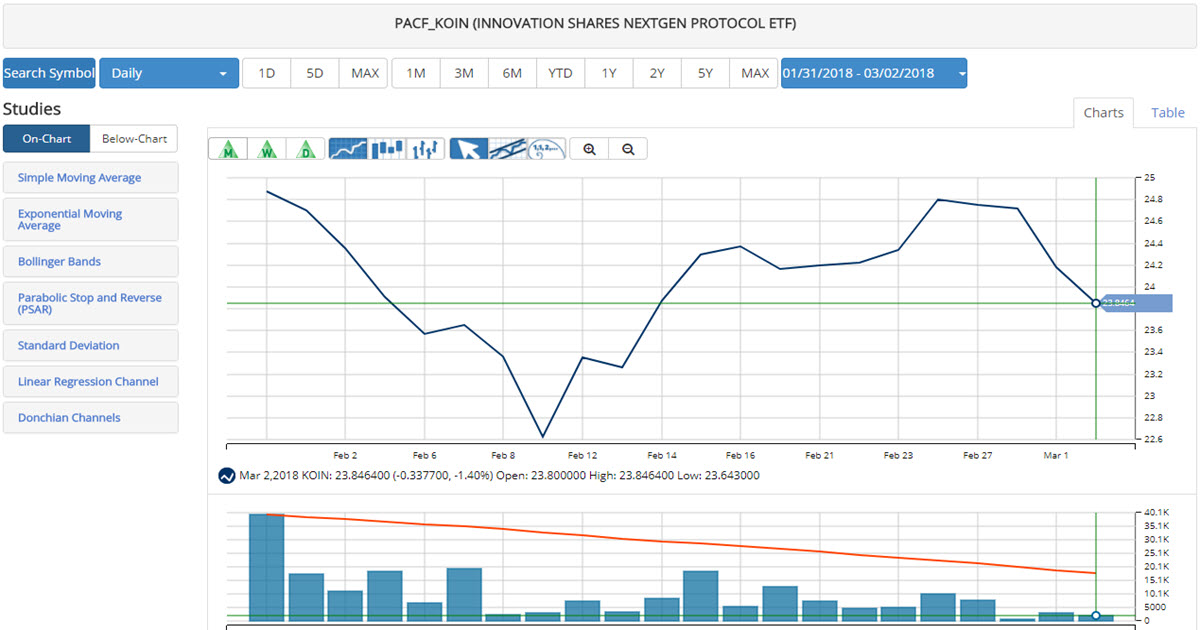Switch to the Table tab
This screenshot has height=630, width=1200.
coord(1167,113)
